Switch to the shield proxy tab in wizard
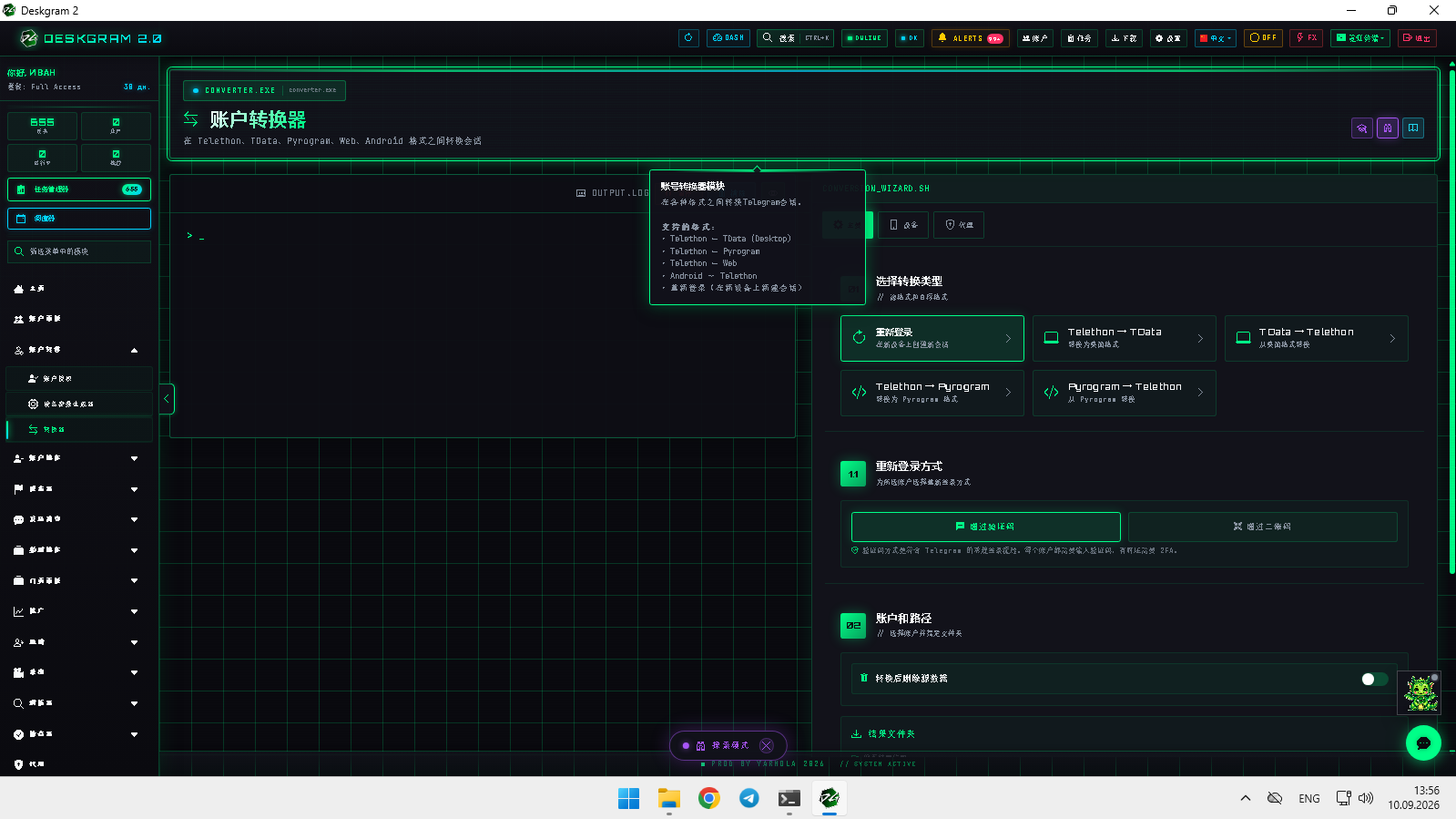Viewport: 1456px width, 819px height. pyautogui.click(x=959, y=225)
